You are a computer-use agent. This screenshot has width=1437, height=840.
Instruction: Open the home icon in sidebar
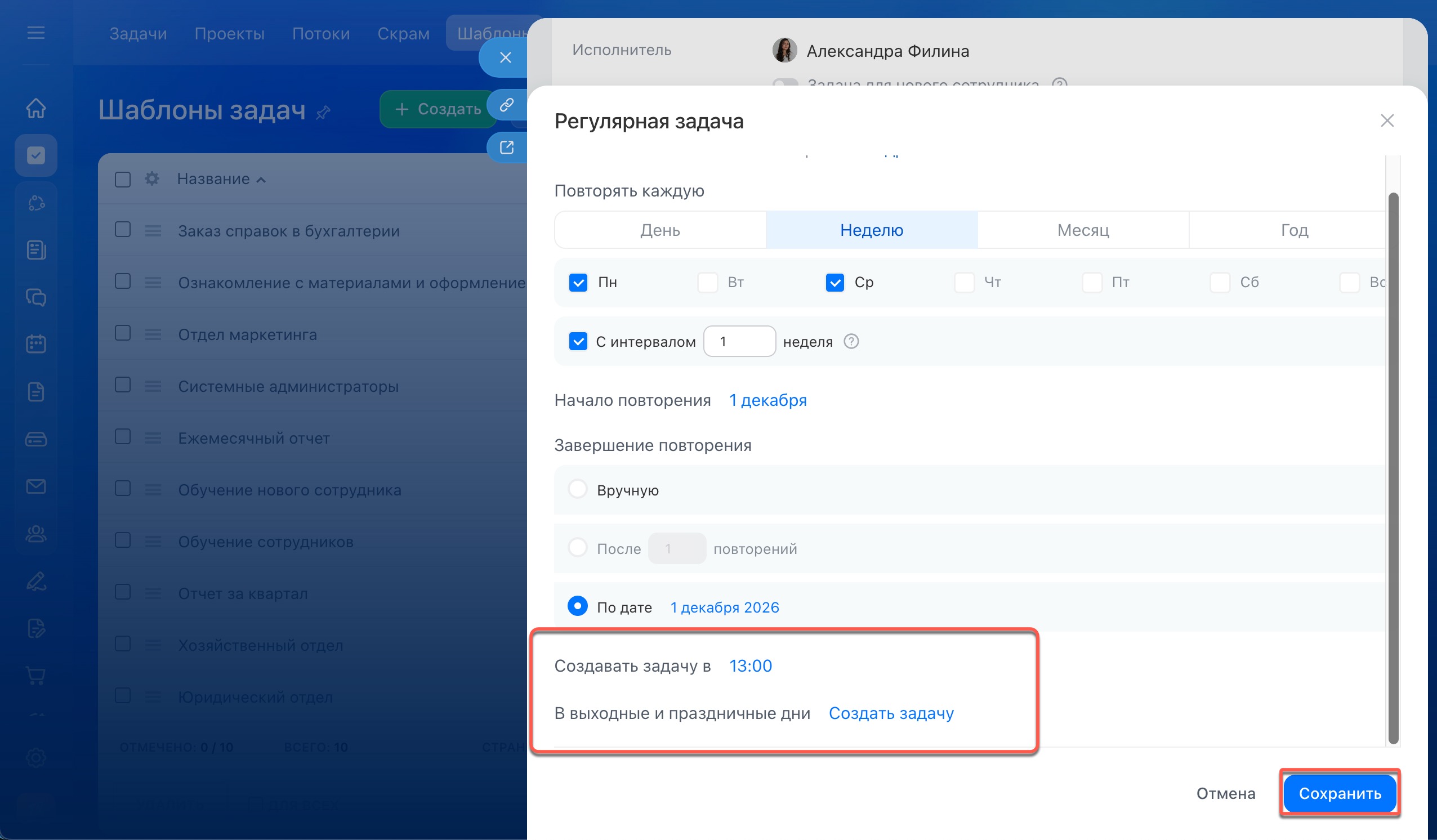click(36, 108)
